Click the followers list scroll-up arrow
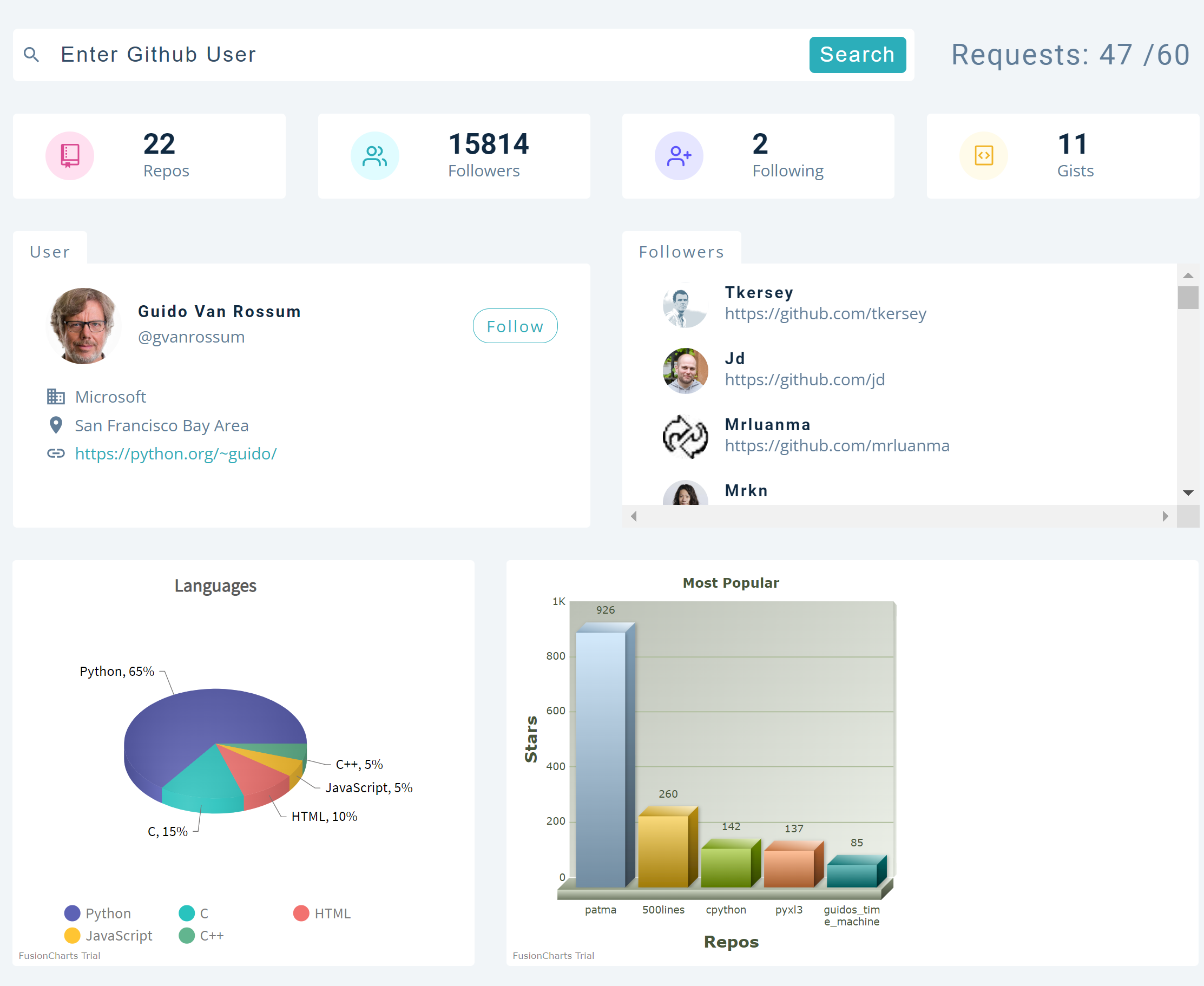This screenshot has height=986, width=1204. point(1188,275)
